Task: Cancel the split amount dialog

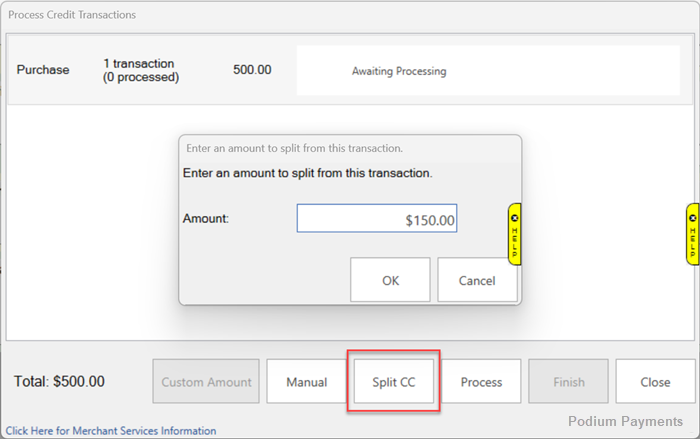Action: pyautogui.click(x=477, y=280)
